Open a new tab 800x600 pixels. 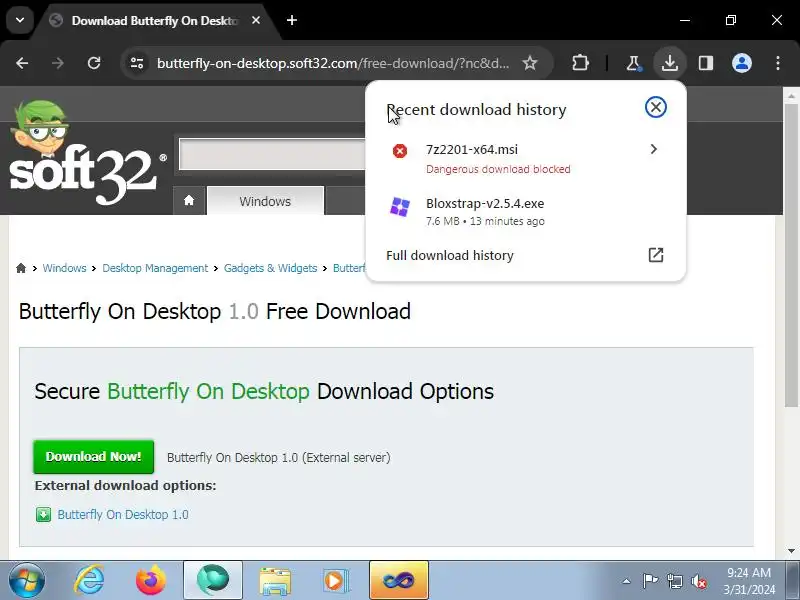pos(292,20)
